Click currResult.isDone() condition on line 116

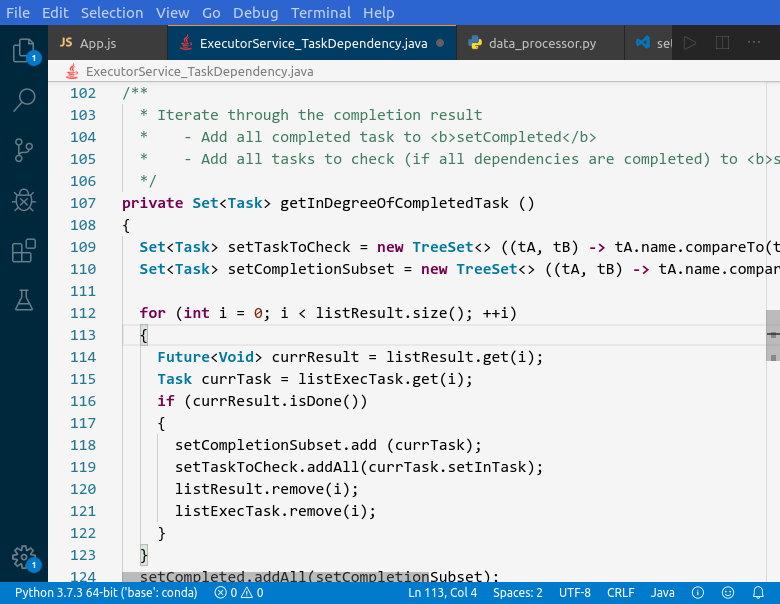tap(276, 401)
